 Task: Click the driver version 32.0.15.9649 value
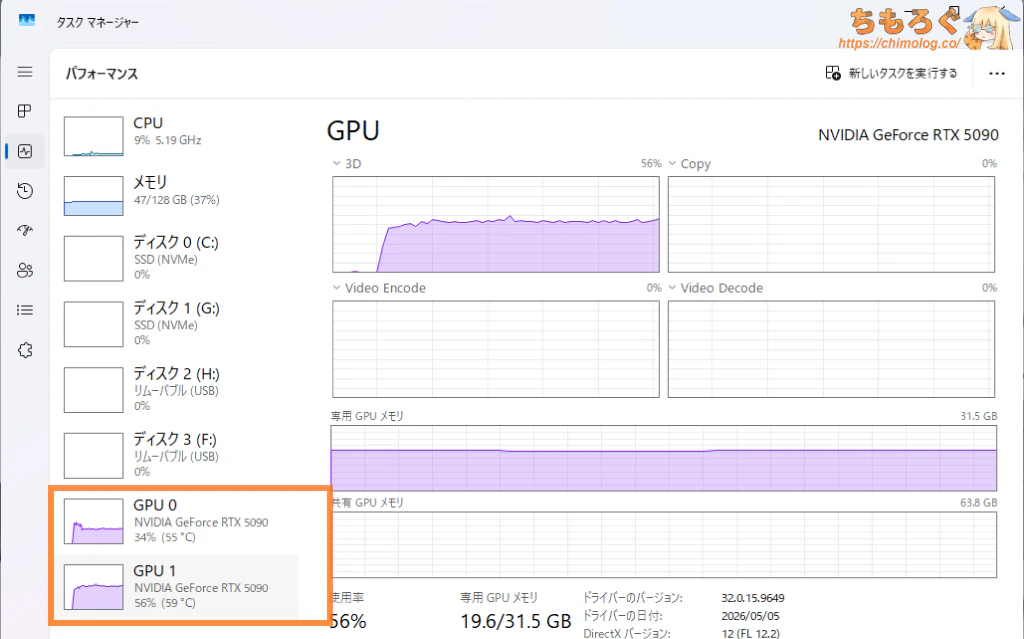click(753, 598)
